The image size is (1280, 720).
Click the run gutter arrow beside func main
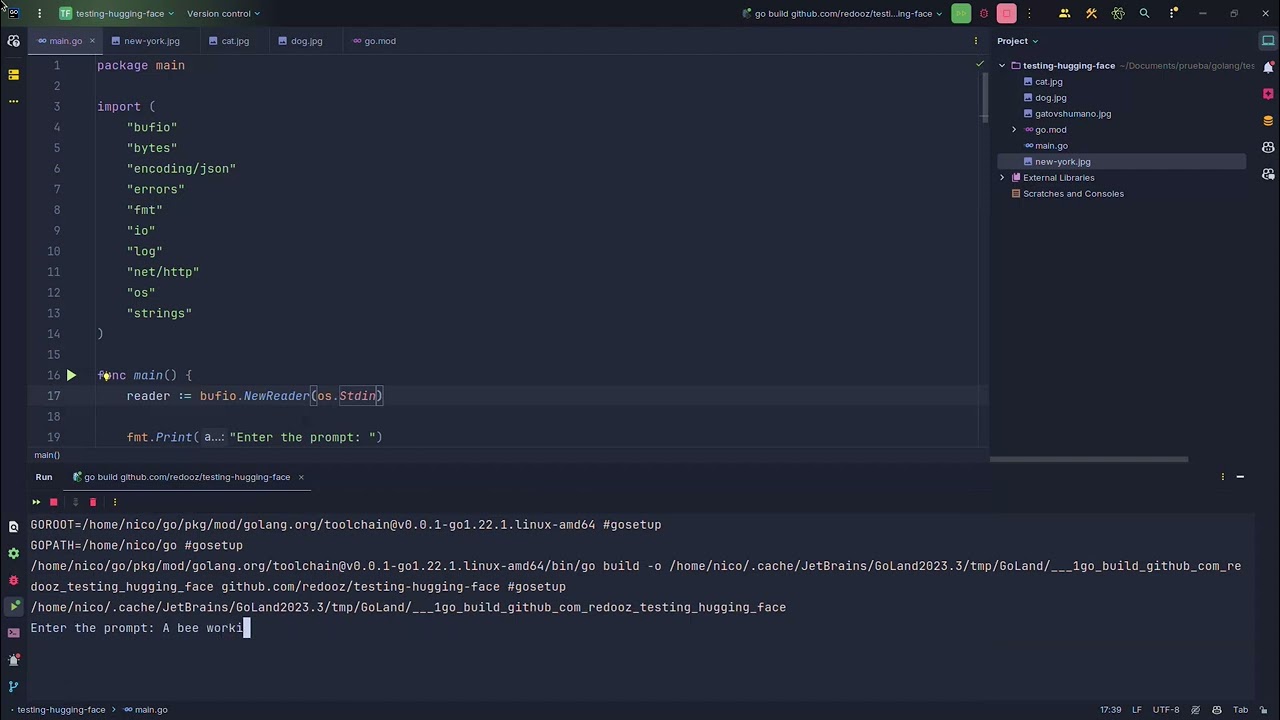(x=71, y=375)
